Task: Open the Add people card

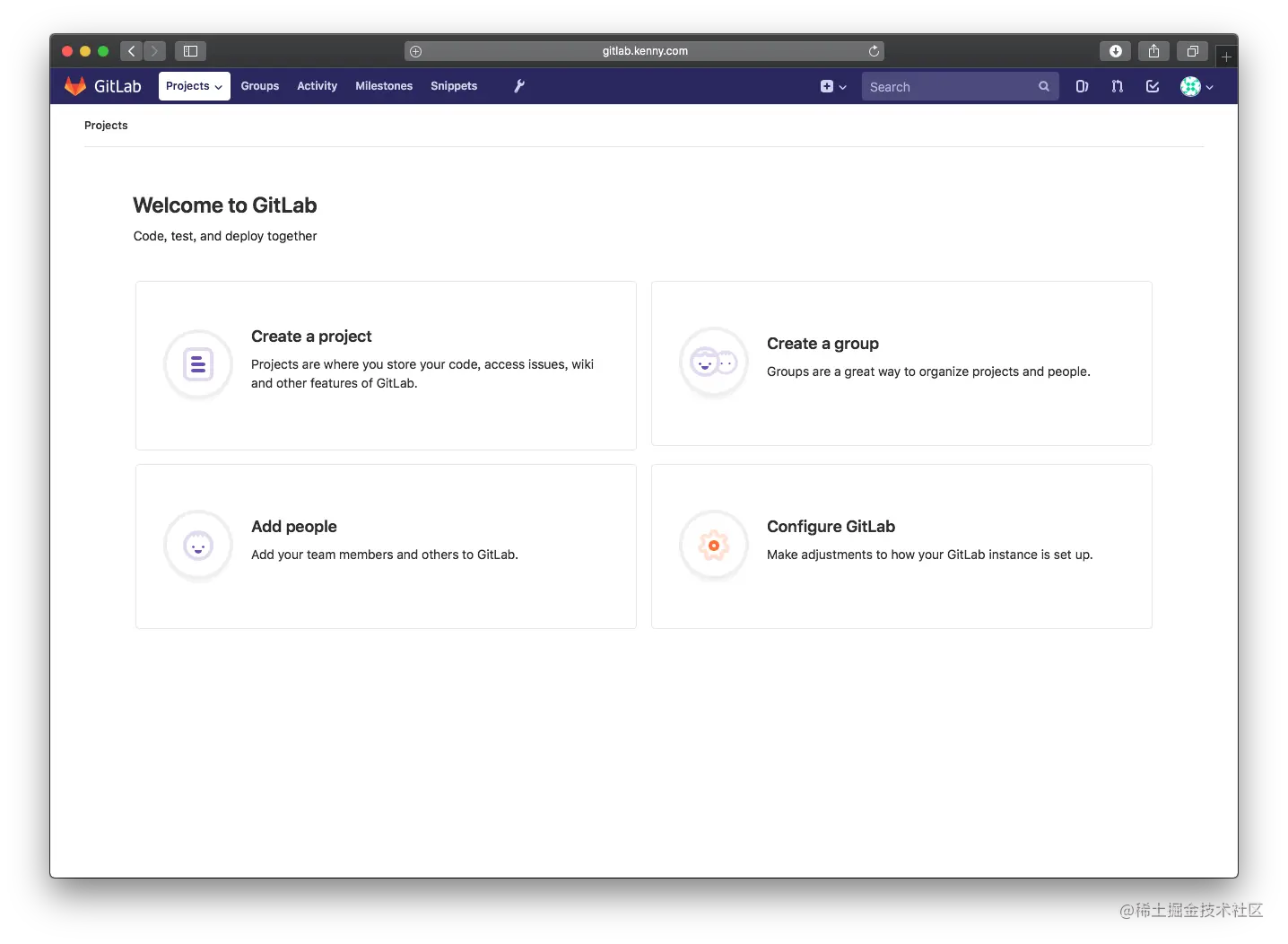Action: point(386,546)
